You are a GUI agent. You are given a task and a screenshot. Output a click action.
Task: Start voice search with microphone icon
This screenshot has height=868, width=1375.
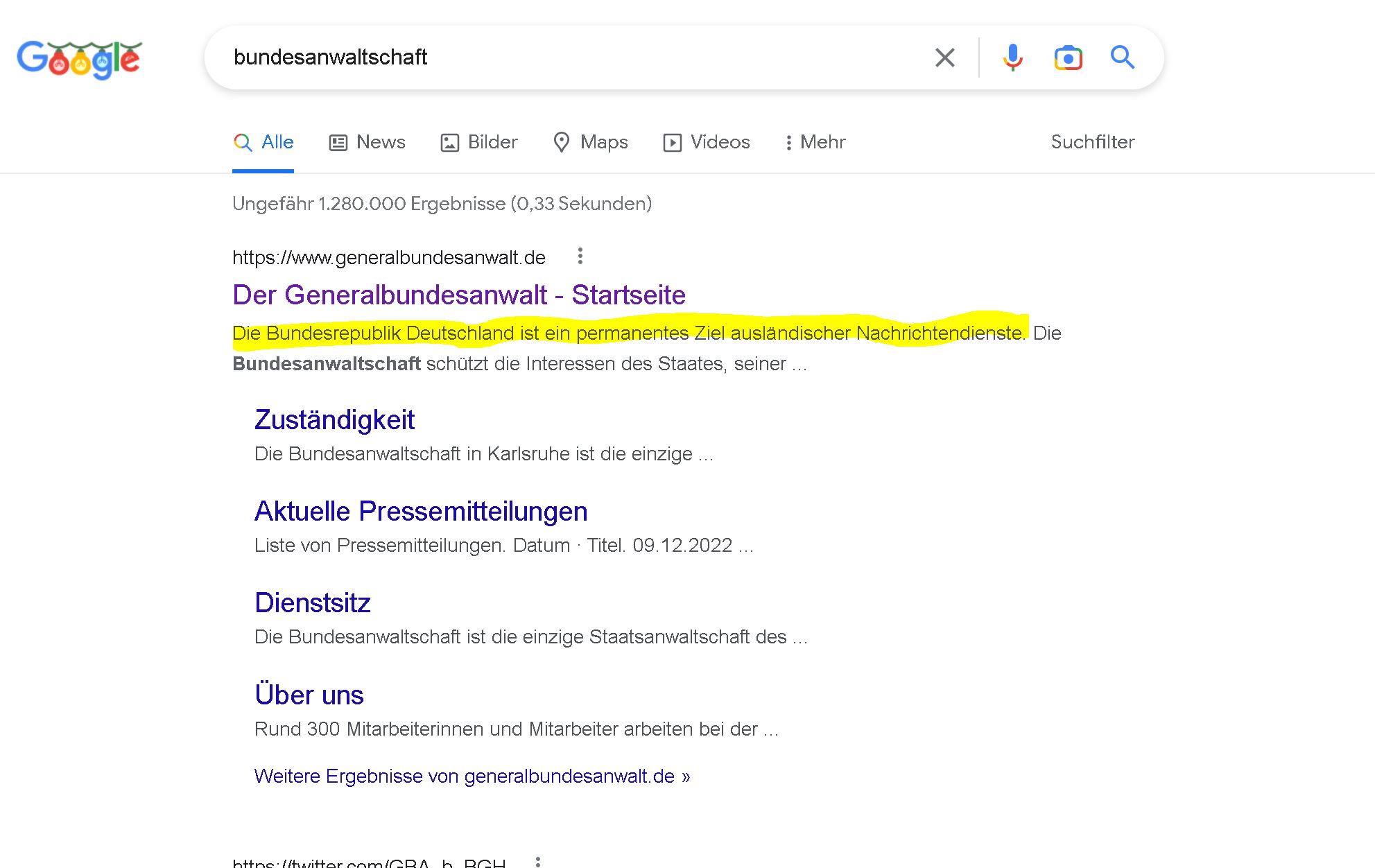pyautogui.click(x=1012, y=58)
